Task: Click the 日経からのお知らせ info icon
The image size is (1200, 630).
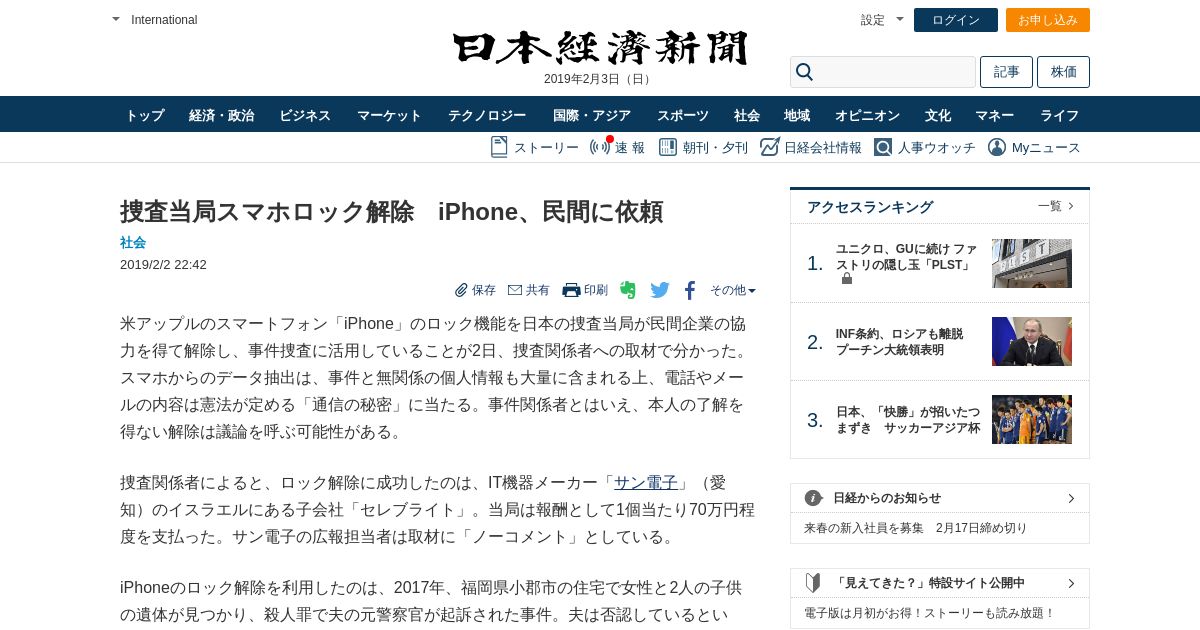Action: 814,498
